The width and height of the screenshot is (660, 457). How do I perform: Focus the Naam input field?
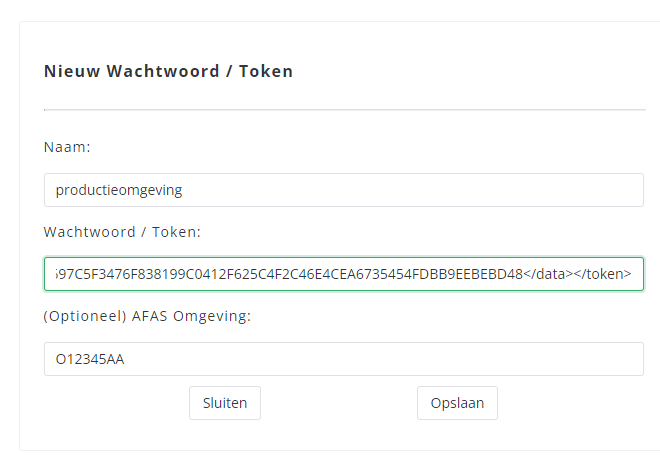343,190
